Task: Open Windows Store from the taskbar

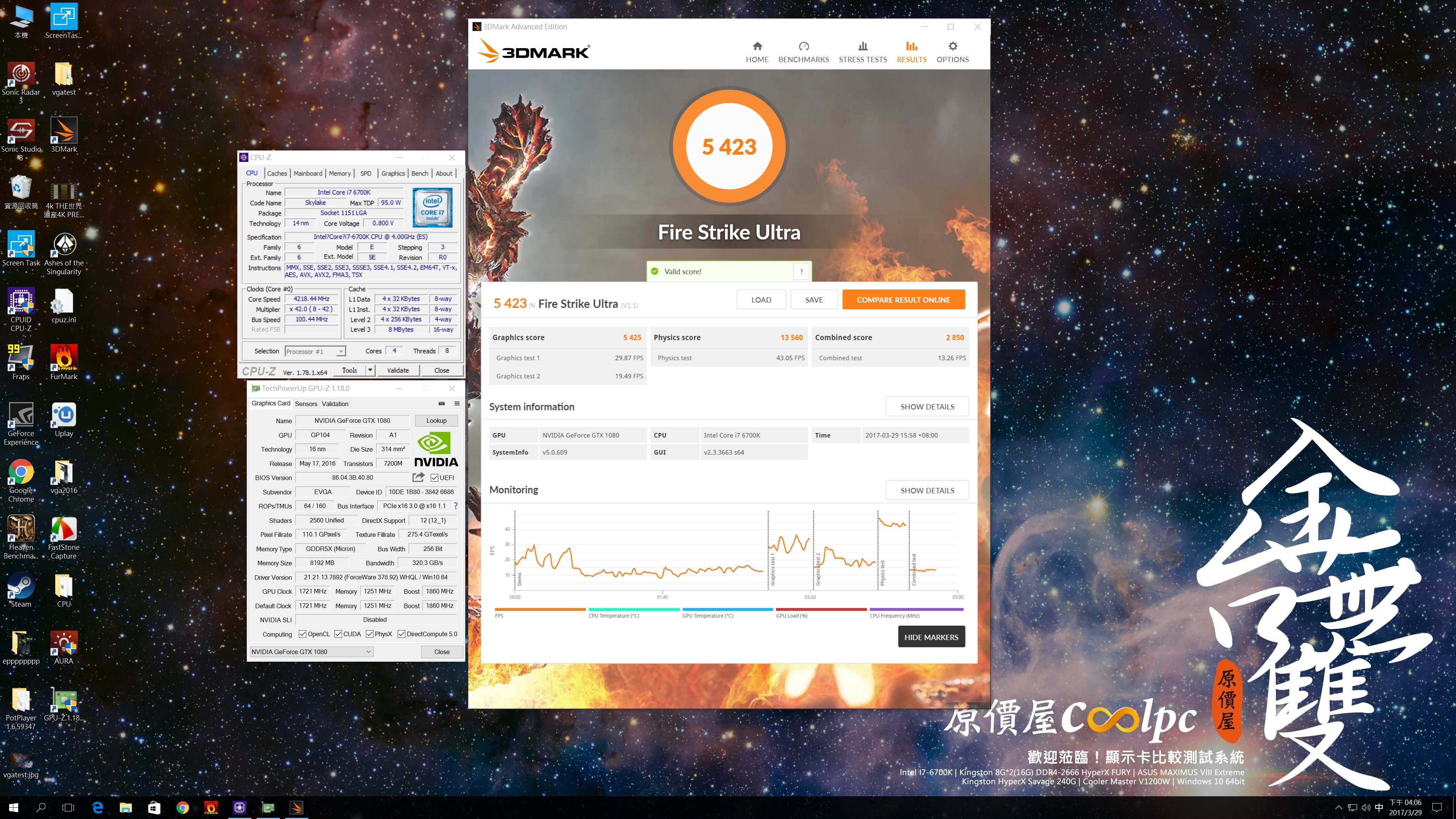Action: (154, 808)
